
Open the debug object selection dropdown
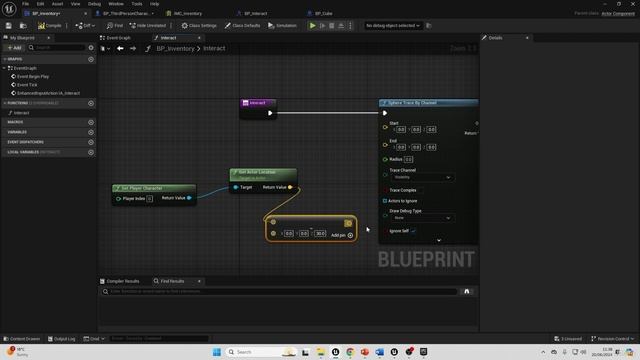(393, 25)
